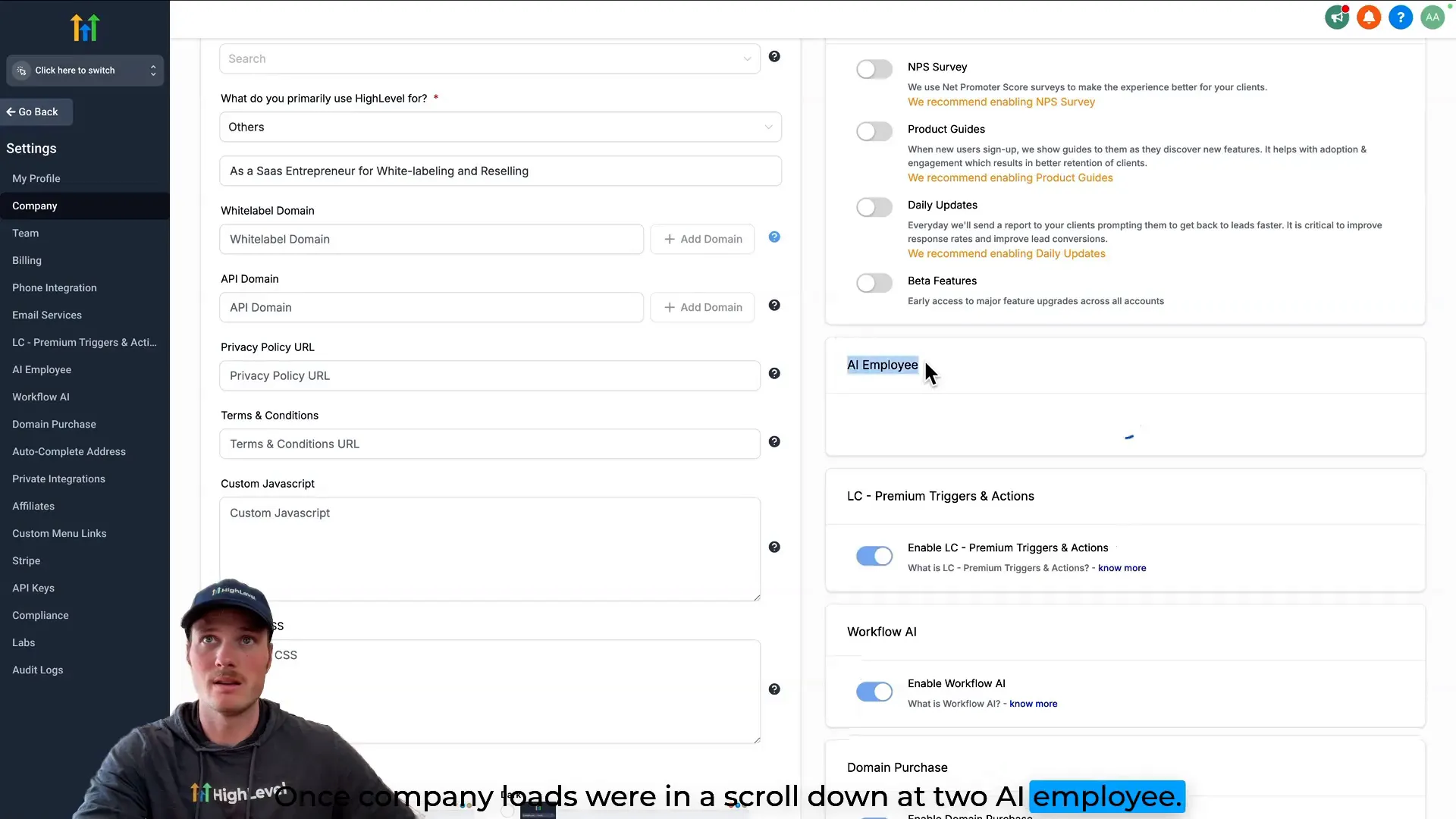Toggle the Daily Updates switch
The height and width of the screenshot is (819, 1456).
(x=874, y=207)
